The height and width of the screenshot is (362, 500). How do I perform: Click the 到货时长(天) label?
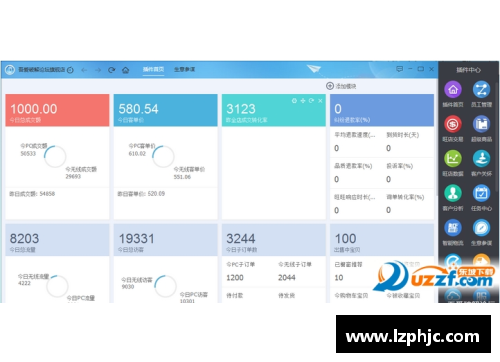403,135
